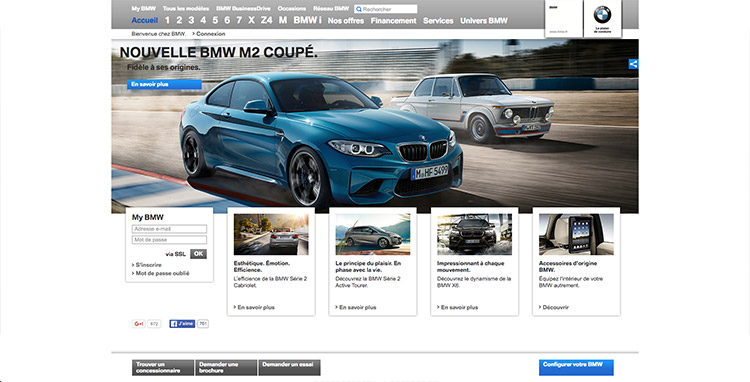Select the Series 3 nav item
The image size is (750, 382).
(191, 20)
